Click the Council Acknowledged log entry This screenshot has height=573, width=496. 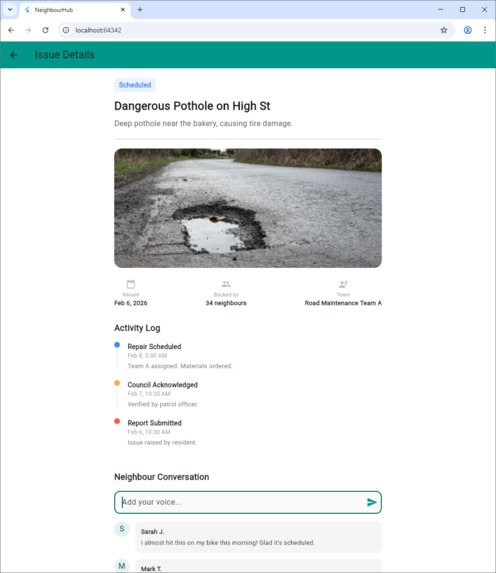coord(163,385)
